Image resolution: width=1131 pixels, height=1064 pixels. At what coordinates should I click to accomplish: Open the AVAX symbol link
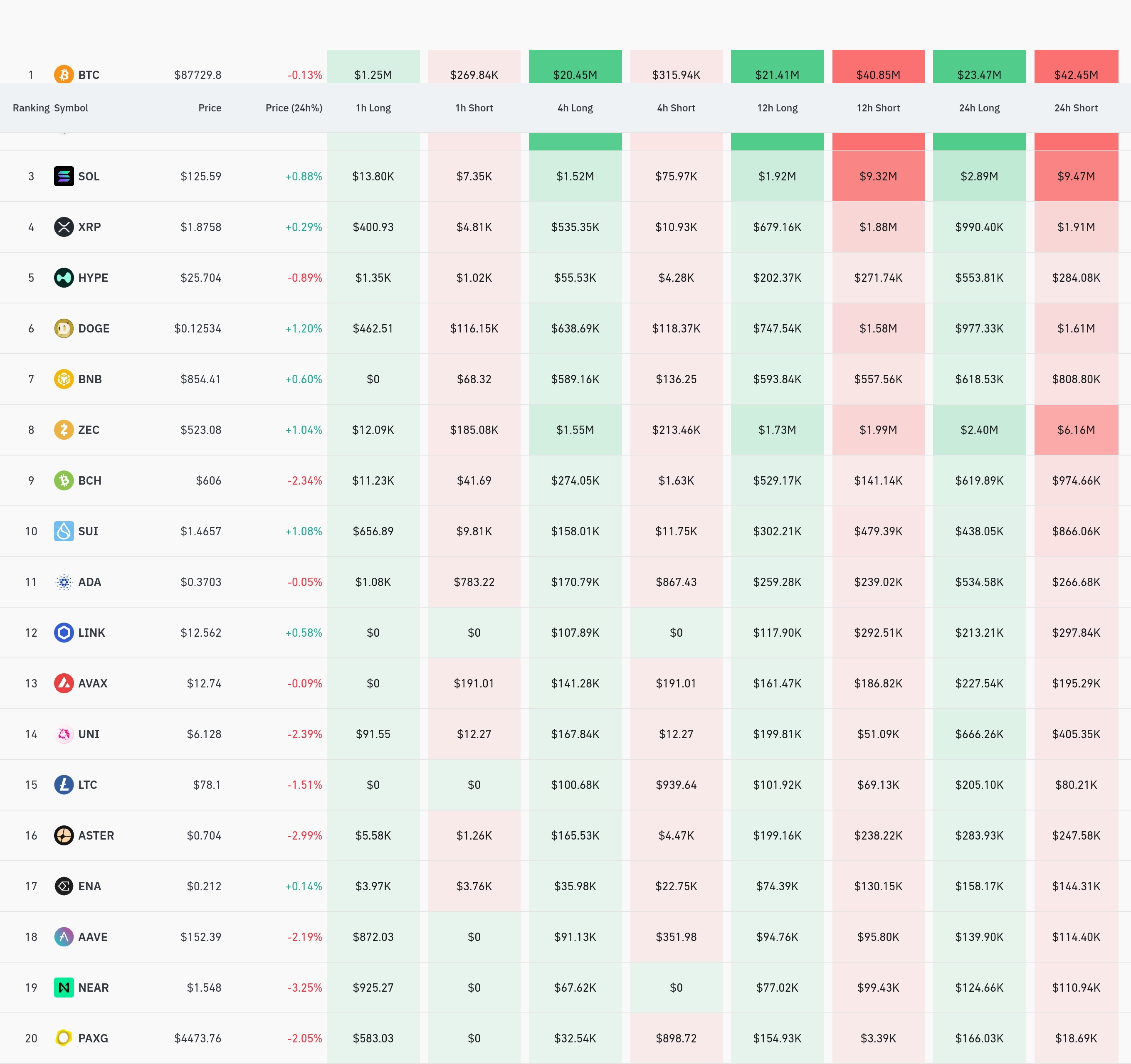(93, 683)
